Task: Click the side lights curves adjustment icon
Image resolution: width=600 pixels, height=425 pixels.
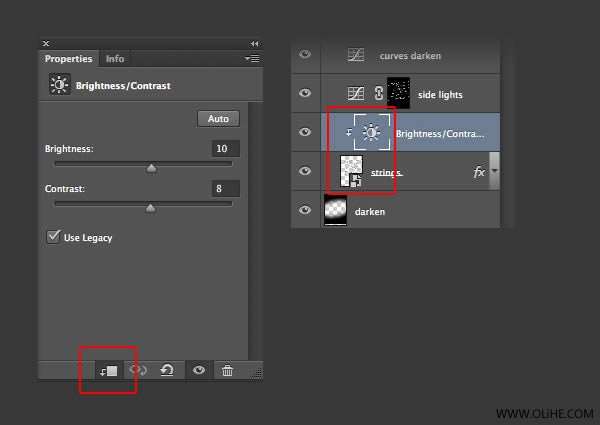Action: pos(354,93)
